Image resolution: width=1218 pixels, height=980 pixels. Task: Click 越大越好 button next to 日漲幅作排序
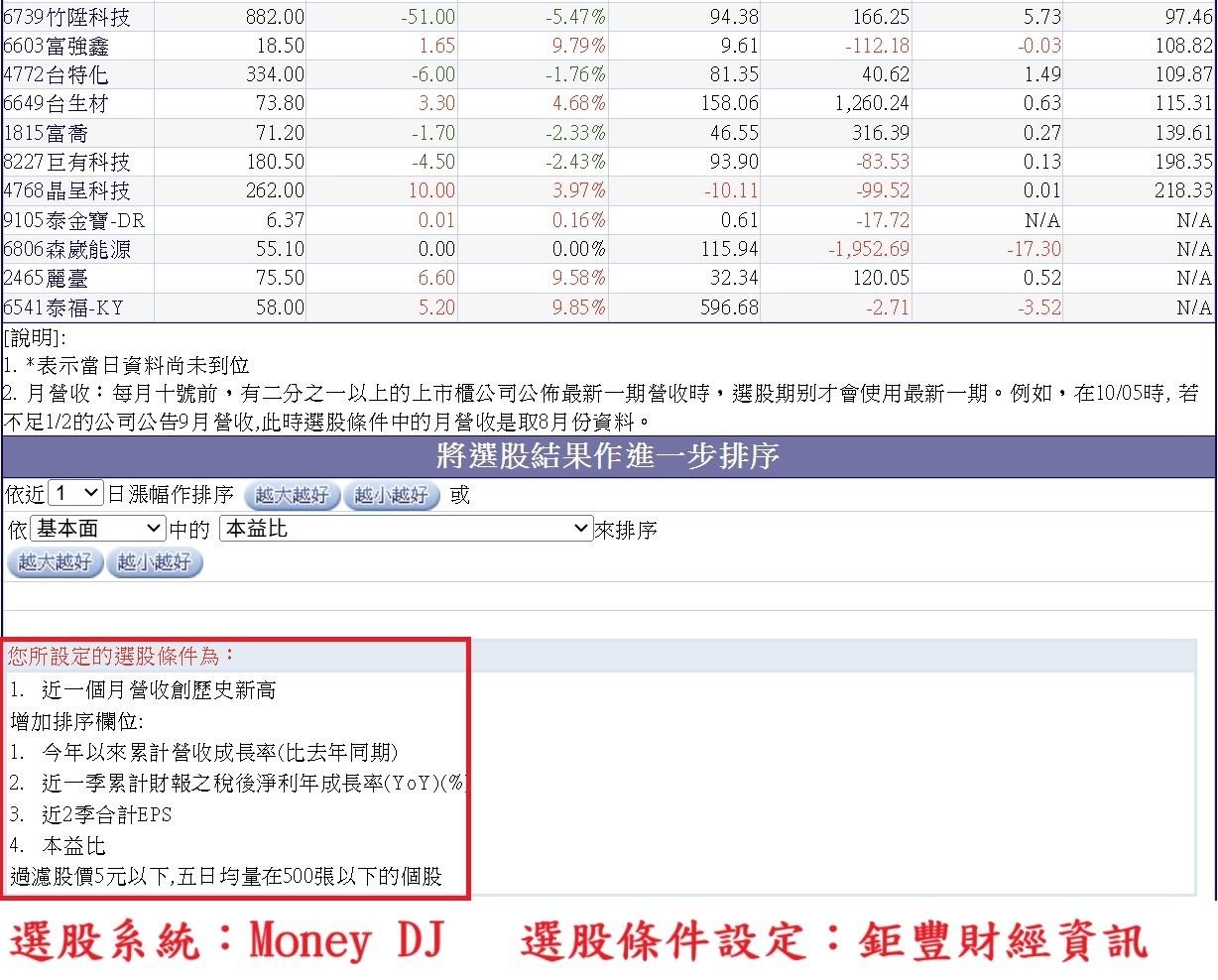pyautogui.click(x=293, y=495)
